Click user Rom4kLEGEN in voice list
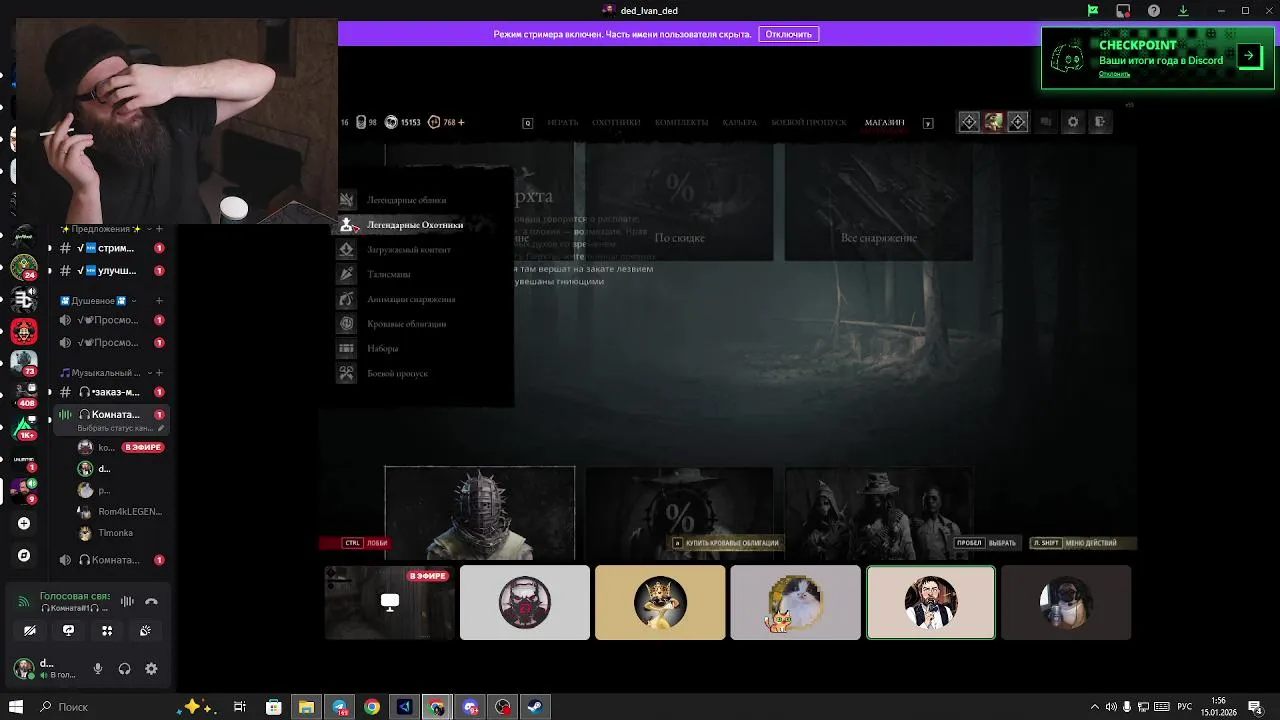1280x720 pixels. (x=122, y=511)
